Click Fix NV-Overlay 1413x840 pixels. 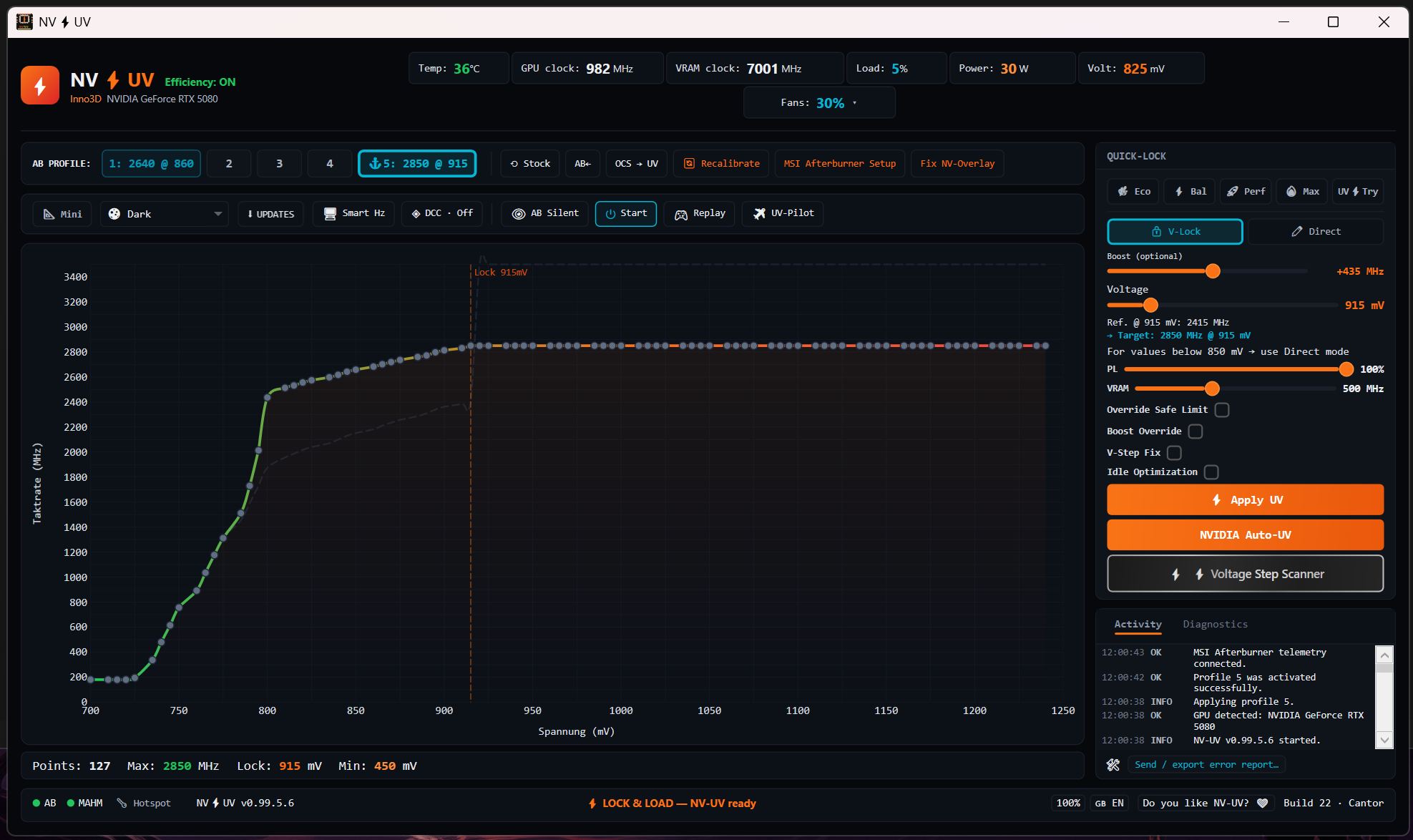point(957,164)
